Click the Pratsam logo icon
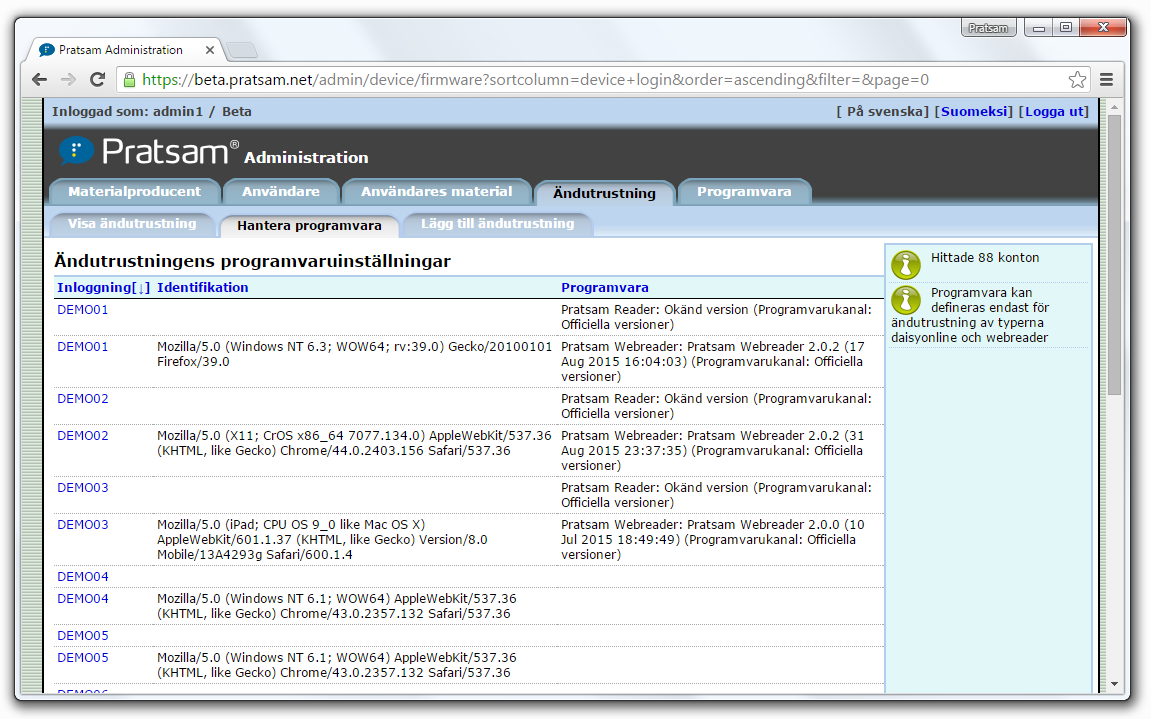Image resolution: width=1151 pixels, height=719 pixels. (76, 150)
